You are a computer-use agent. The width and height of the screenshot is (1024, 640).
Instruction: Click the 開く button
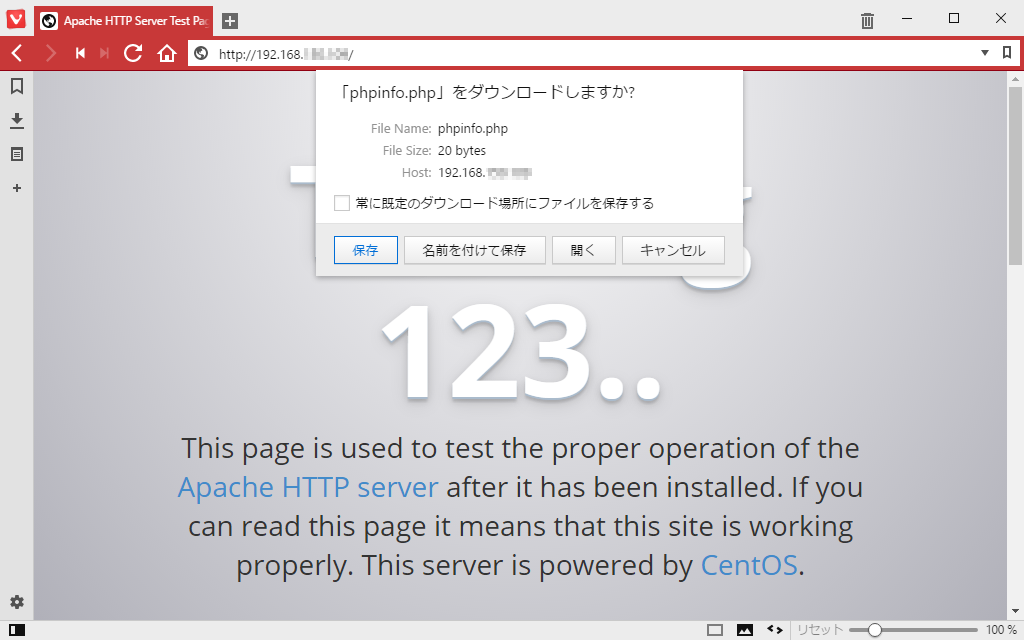tap(584, 250)
